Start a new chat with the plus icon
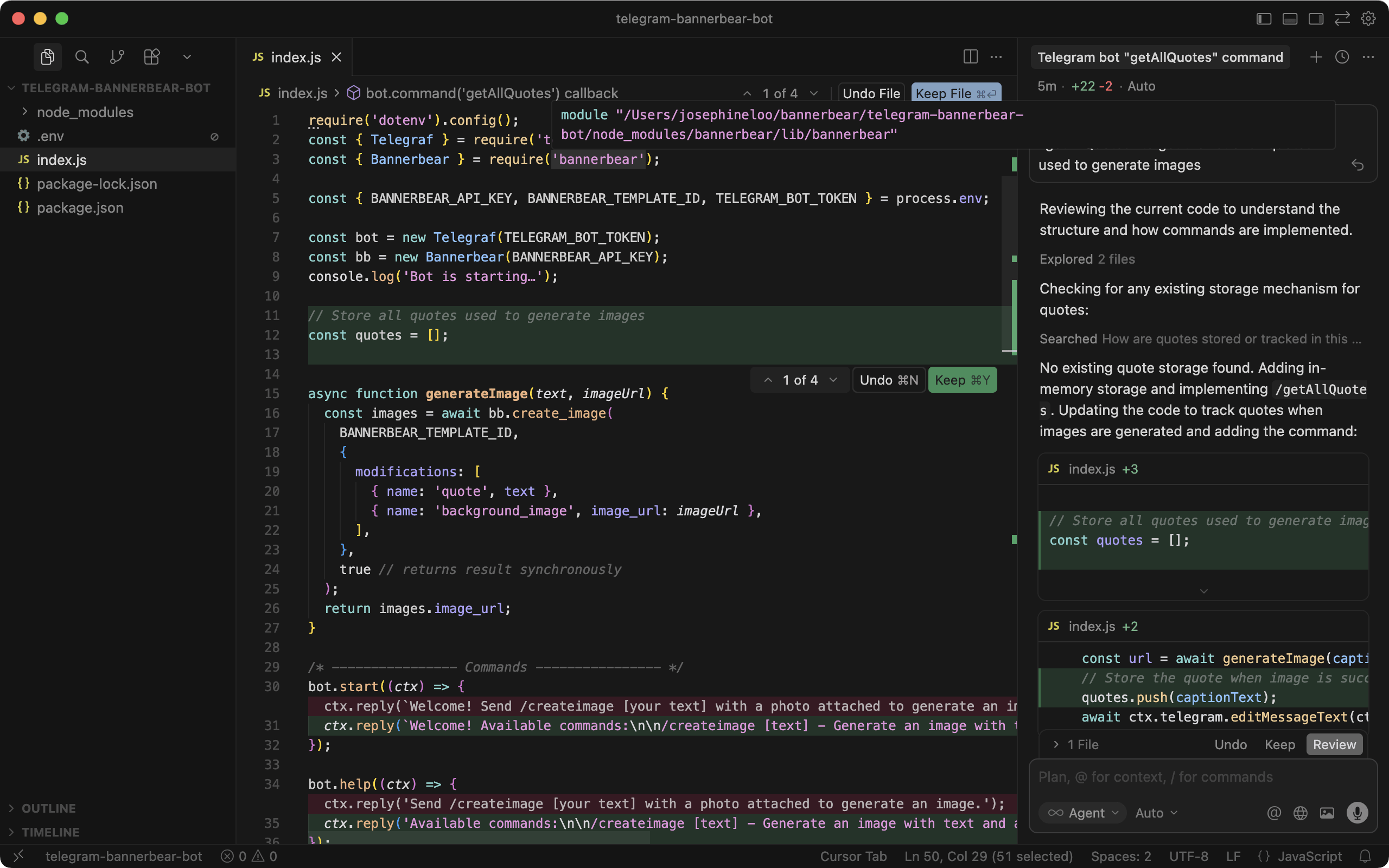The width and height of the screenshot is (1389, 868). pyautogui.click(x=1316, y=57)
